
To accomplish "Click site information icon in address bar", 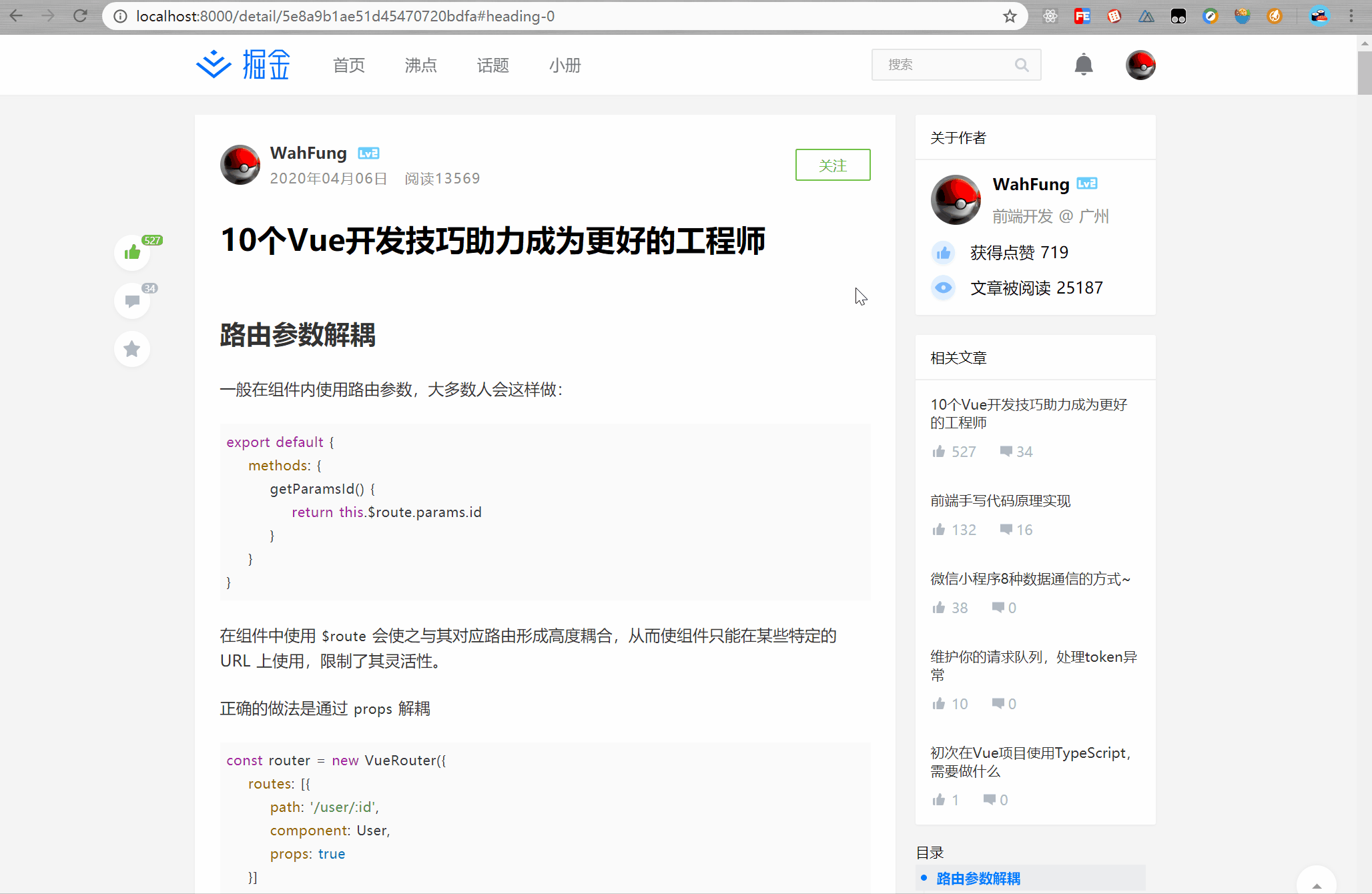I will 120,16.
